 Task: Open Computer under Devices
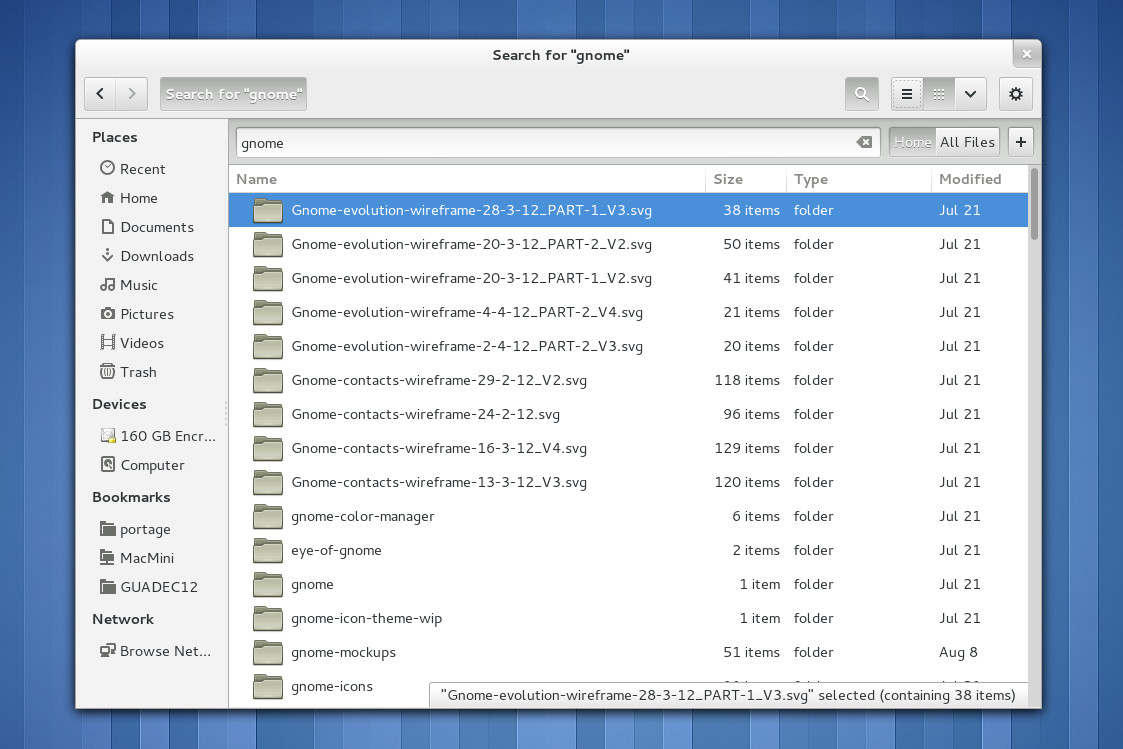click(x=143, y=465)
